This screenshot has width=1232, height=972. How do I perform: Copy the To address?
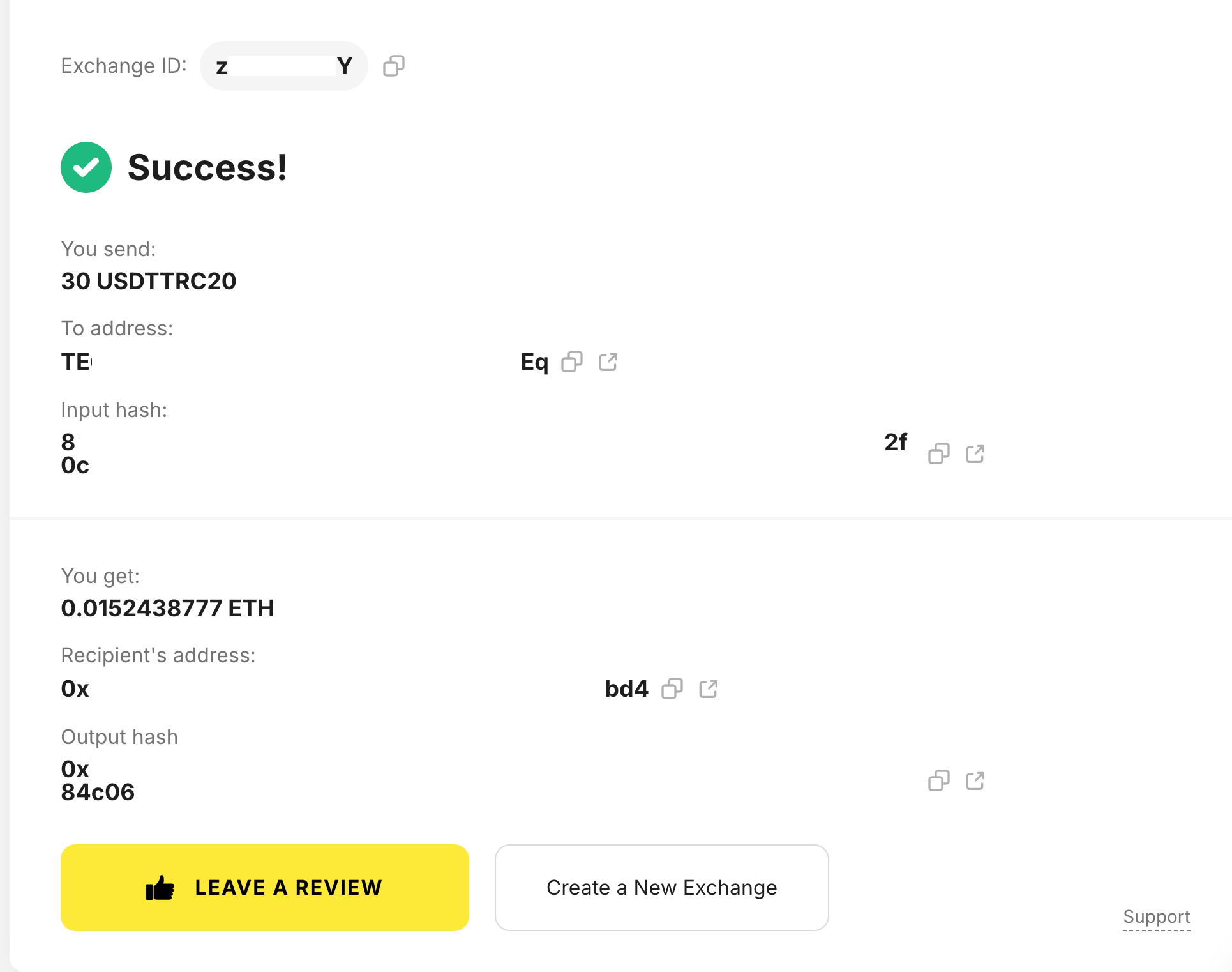pos(571,362)
